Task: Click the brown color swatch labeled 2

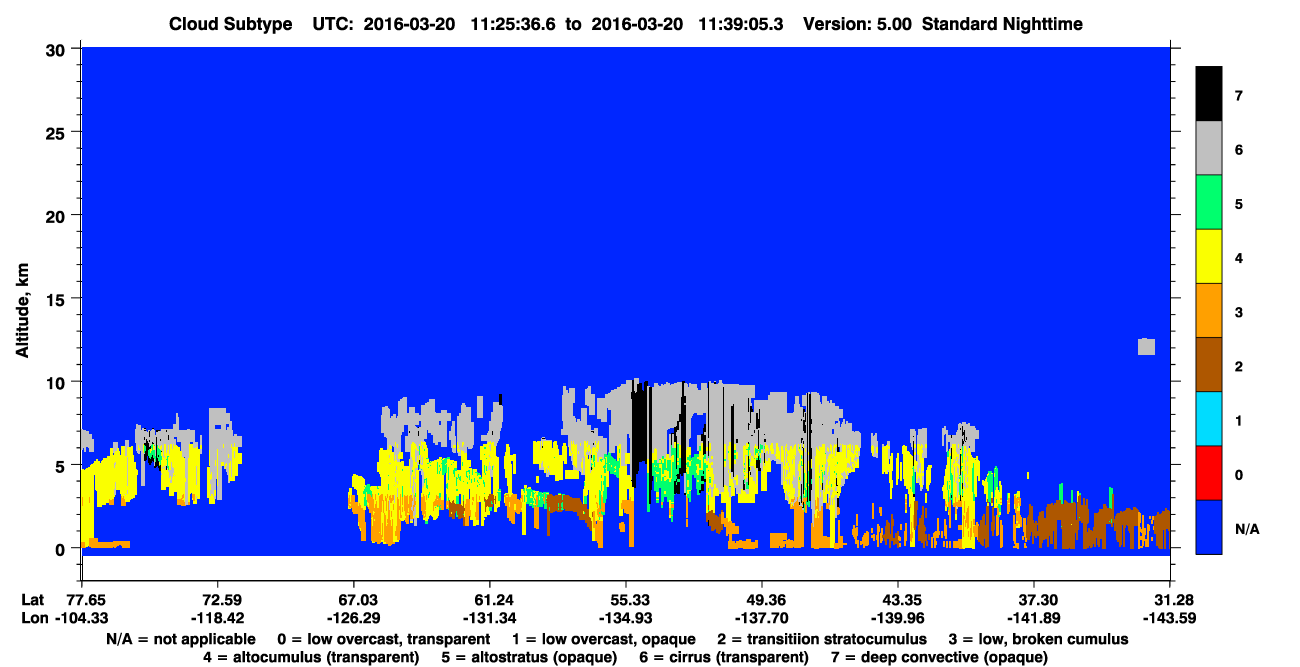Action: pyautogui.click(x=1209, y=365)
